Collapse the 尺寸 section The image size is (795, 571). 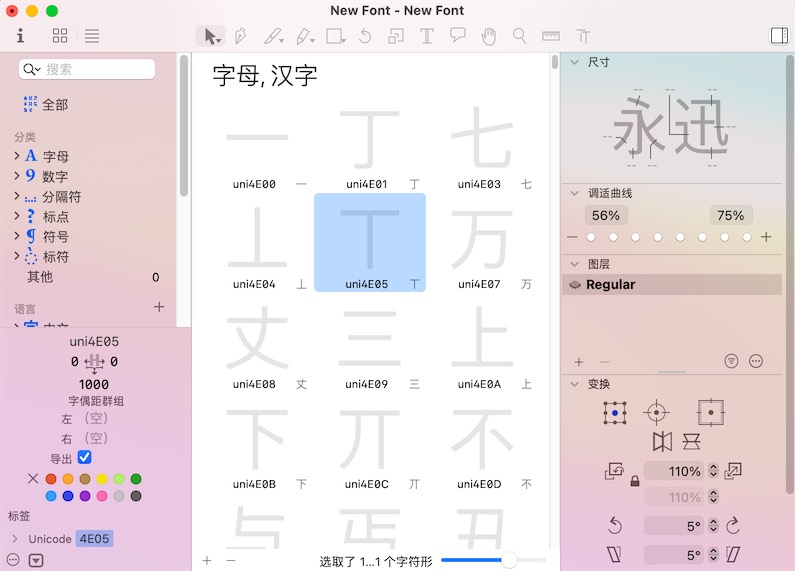coord(574,62)
